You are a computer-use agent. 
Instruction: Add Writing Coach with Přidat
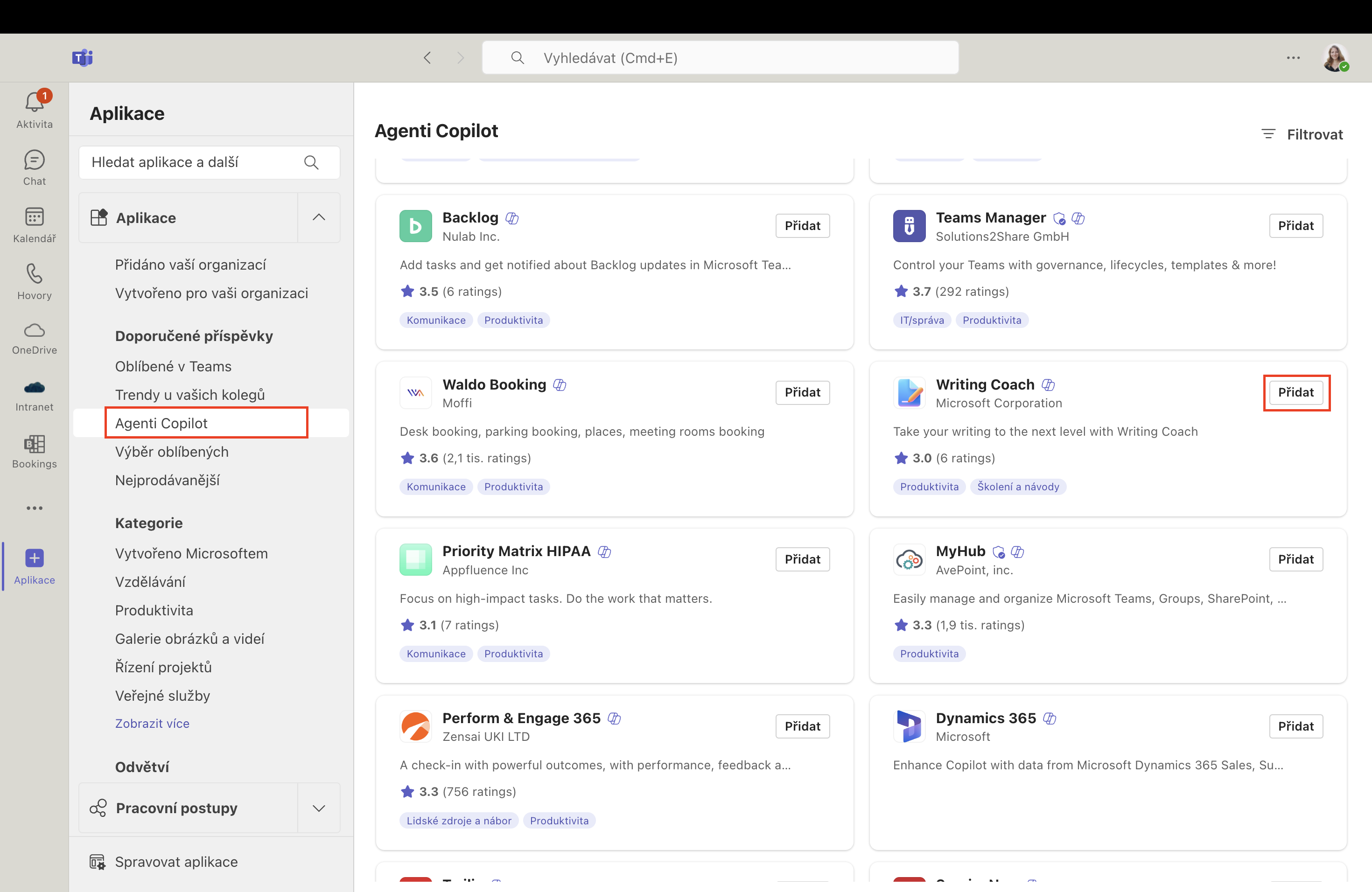(x=1296, y=392)
